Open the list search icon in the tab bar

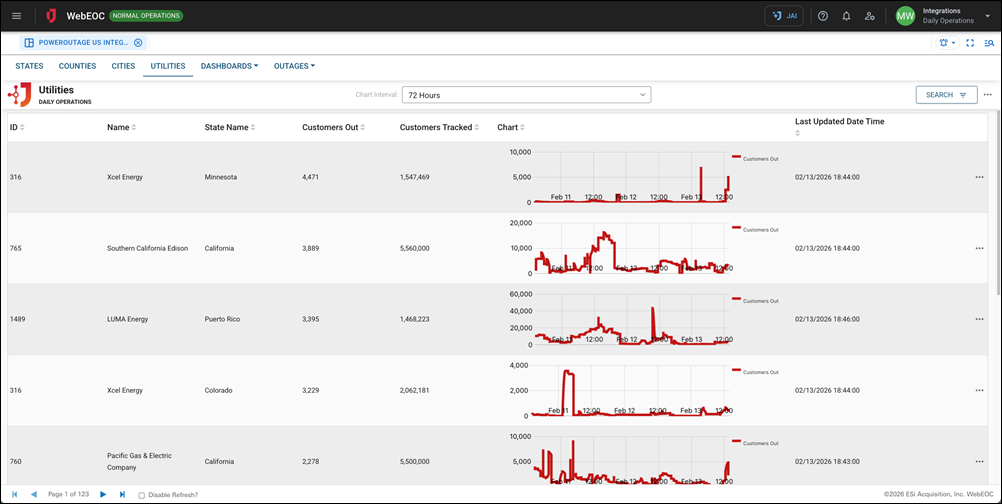pos(989,43)
